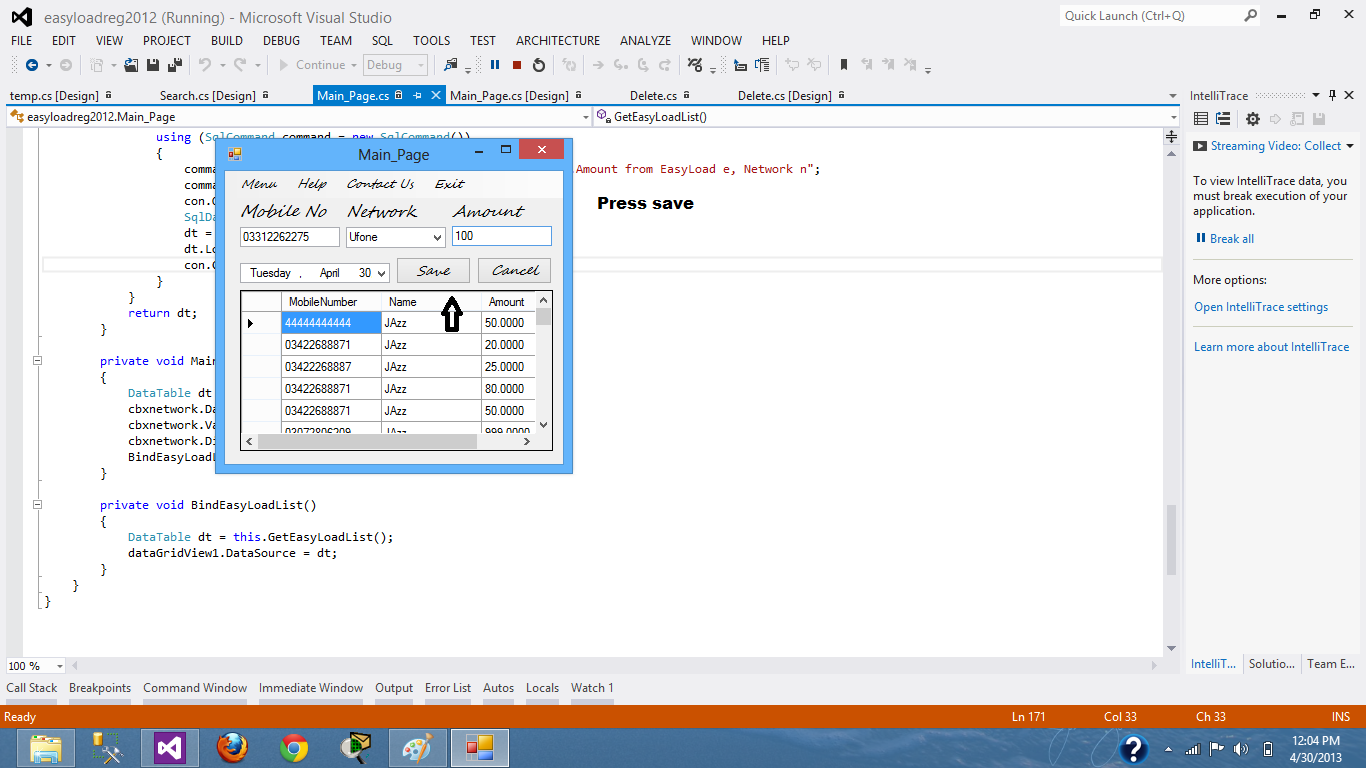This screenshot has width=1366, height=768.
Task: Open IntelliTrace settings gear icon
Action: pyautogui.click(x=1252, y=119)
